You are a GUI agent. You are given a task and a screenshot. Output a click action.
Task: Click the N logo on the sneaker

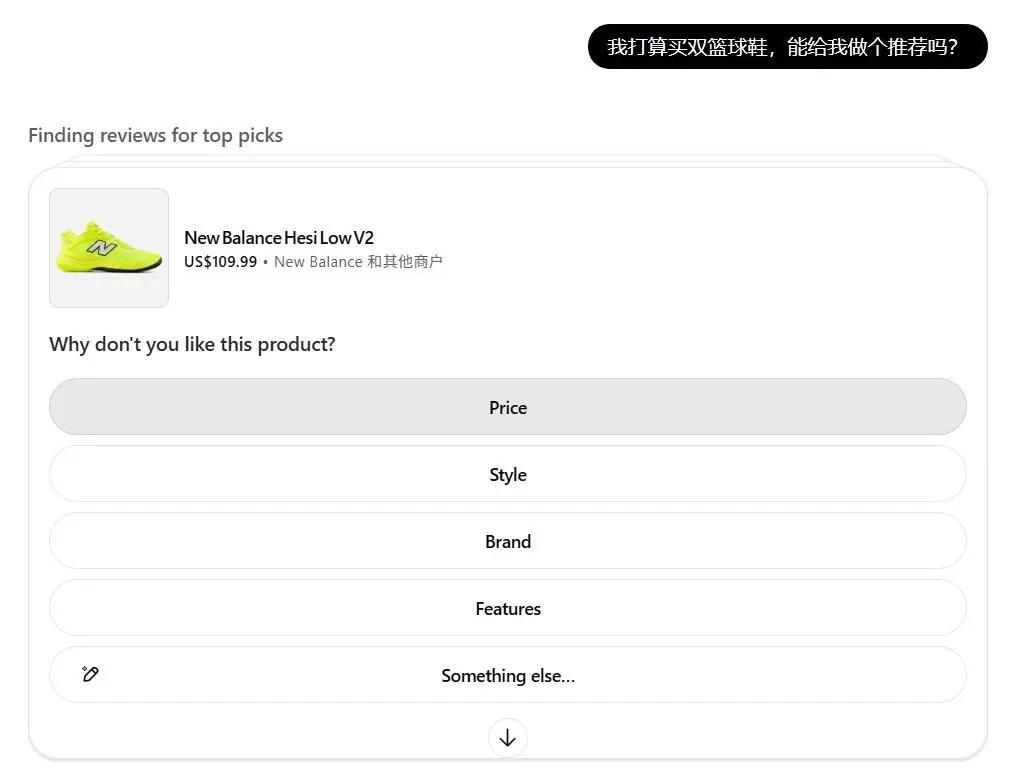[101, 246]
